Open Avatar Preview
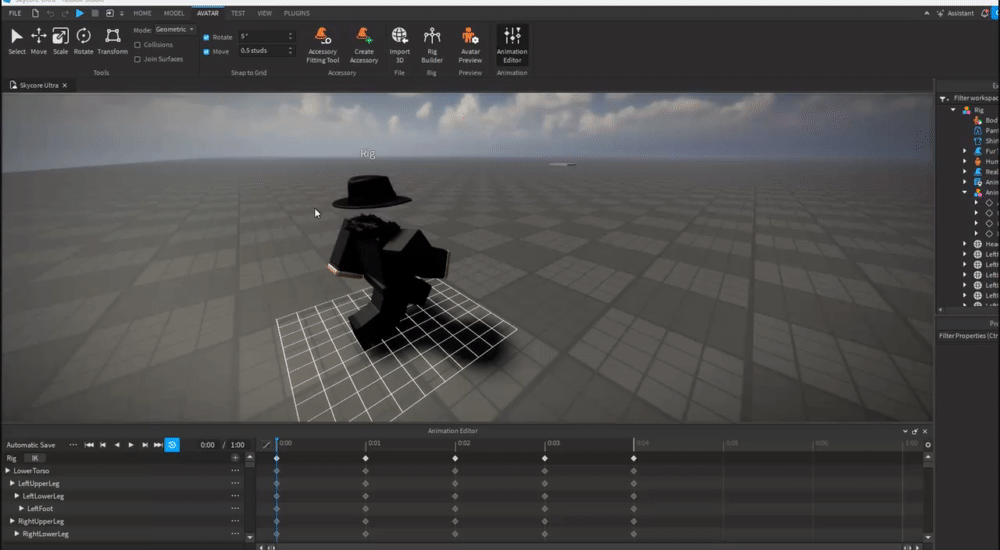 tap(470, 45)
